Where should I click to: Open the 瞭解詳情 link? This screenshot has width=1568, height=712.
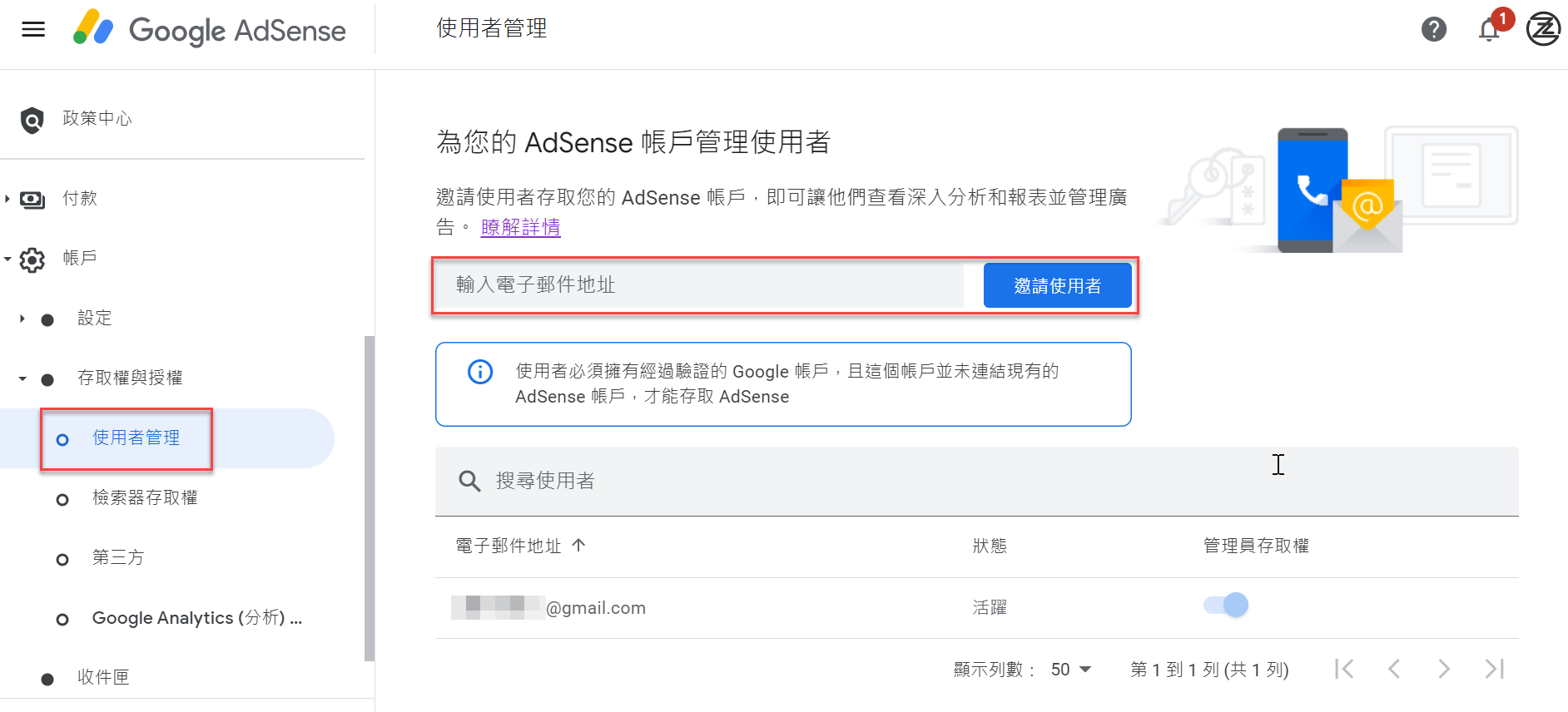tap(520, 227)
